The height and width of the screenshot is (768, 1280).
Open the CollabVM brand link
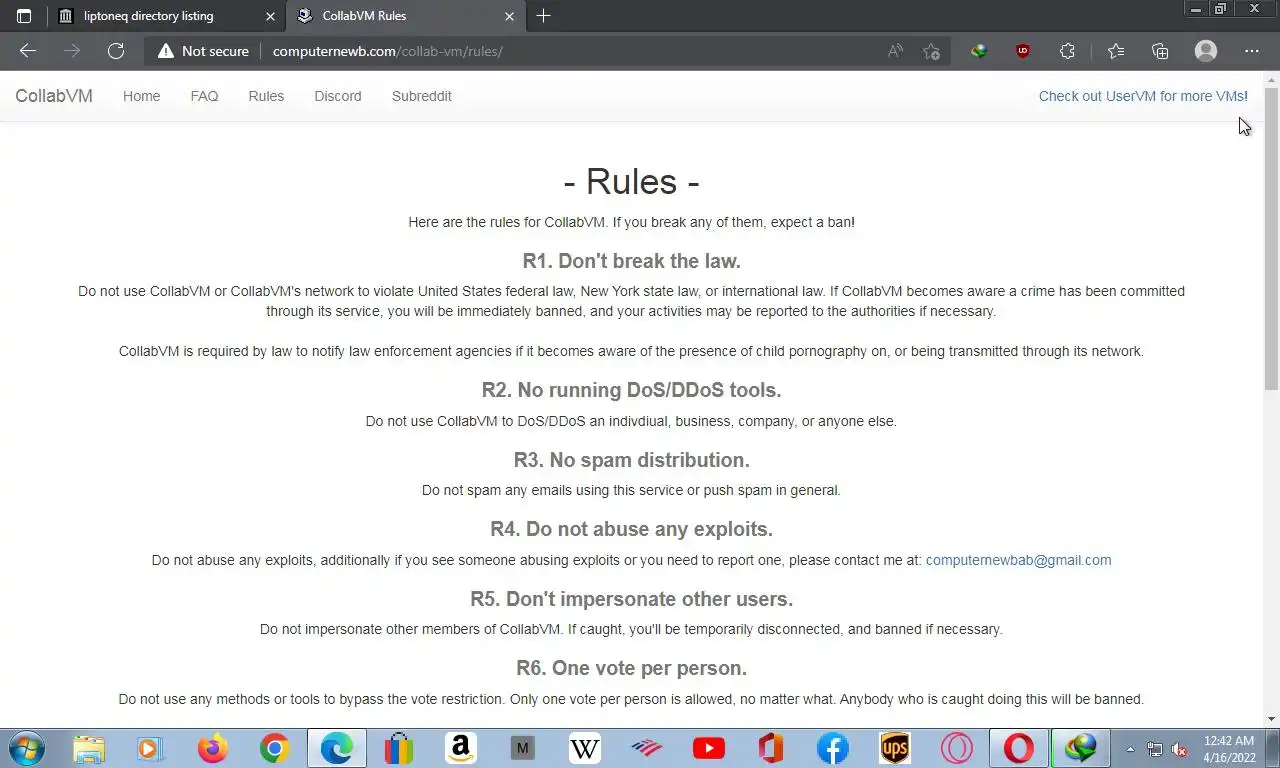(54, 96)
